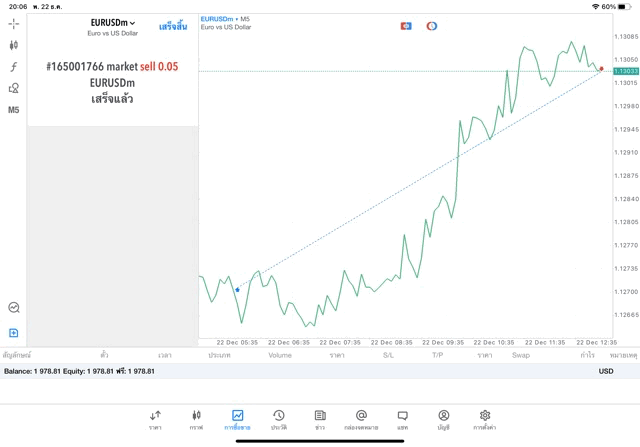Screen dimensions: 640x447
Task: Switch to the Chart (กราฟ) tab
Action: (x=196, y=419)
